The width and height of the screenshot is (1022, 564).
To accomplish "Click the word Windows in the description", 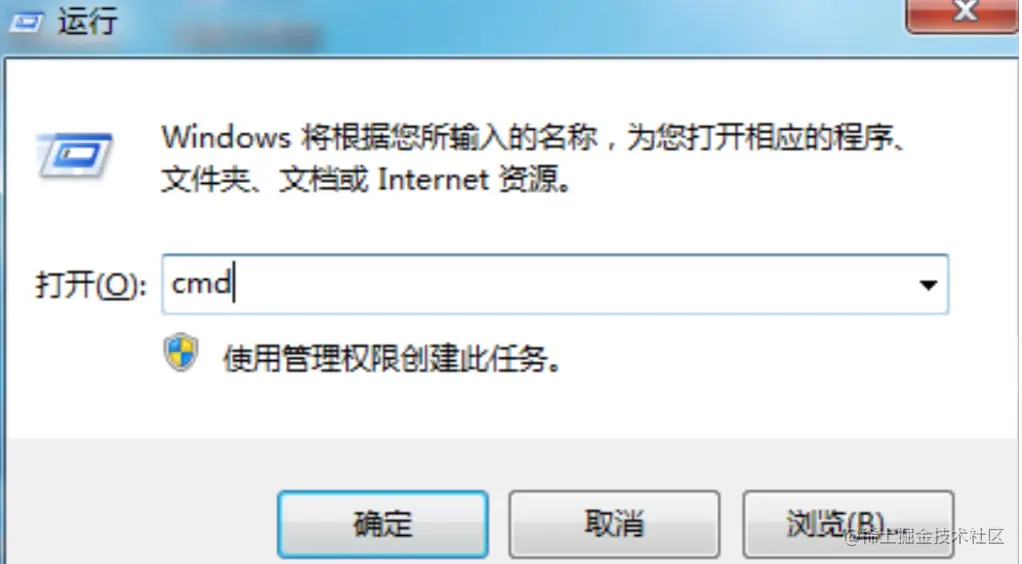I will (226, 138).
